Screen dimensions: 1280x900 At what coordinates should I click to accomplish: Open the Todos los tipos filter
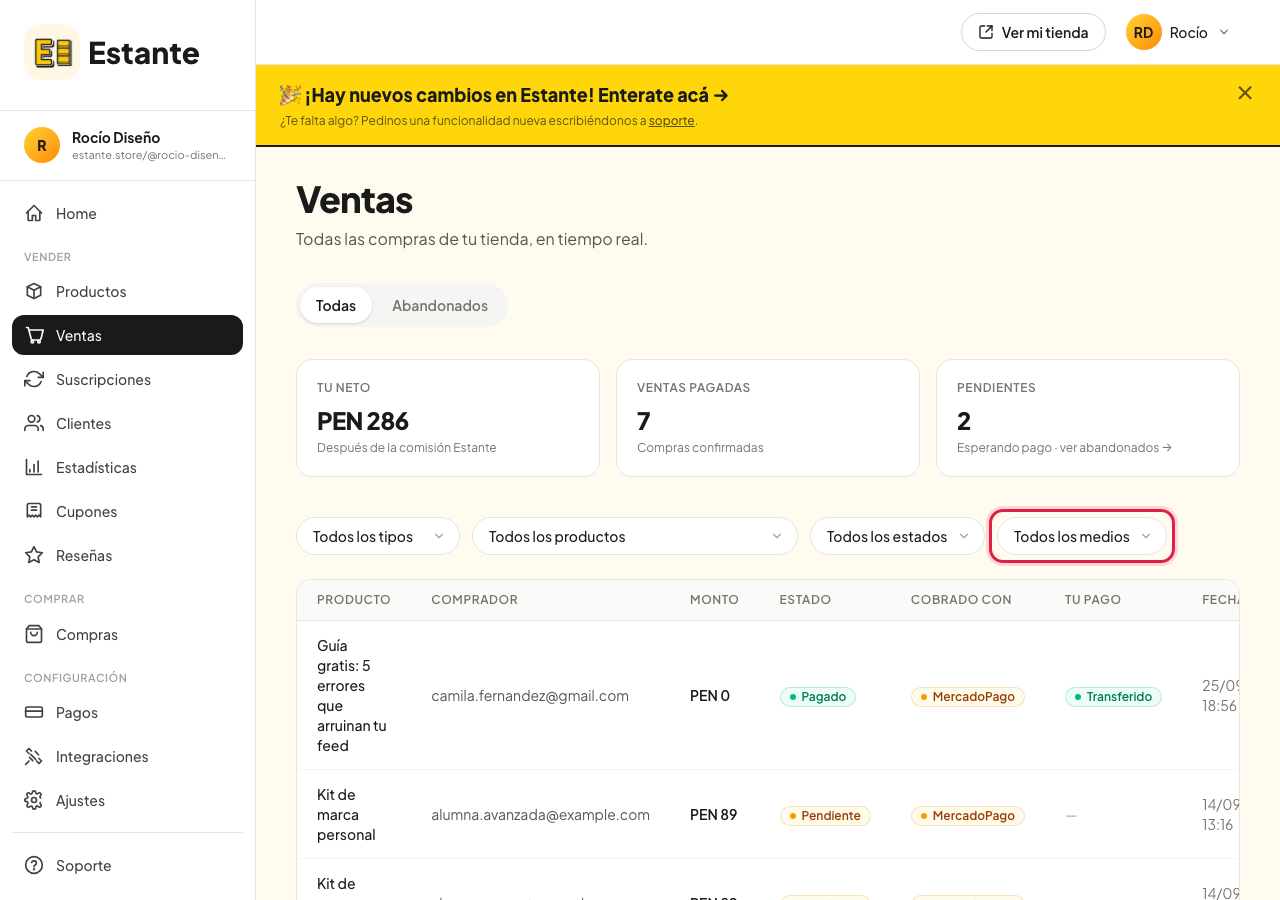pos(378,536)
